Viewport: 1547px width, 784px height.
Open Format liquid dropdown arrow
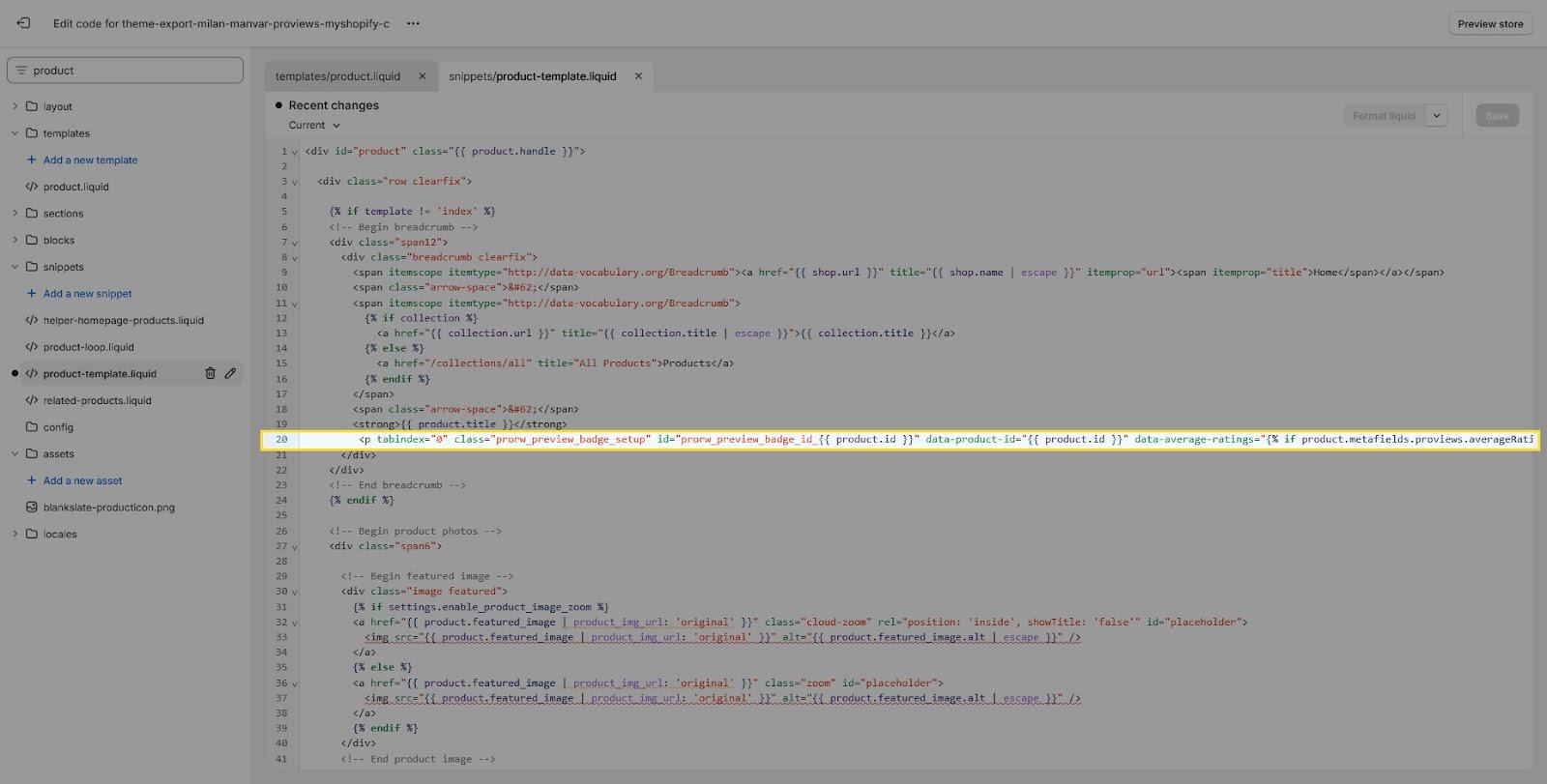(1437, 116)
